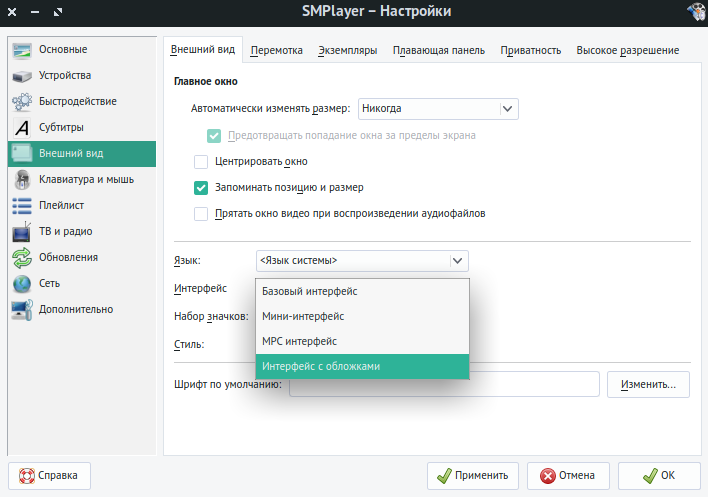Enable the Центрировать окно checkbox

point(201,161)
